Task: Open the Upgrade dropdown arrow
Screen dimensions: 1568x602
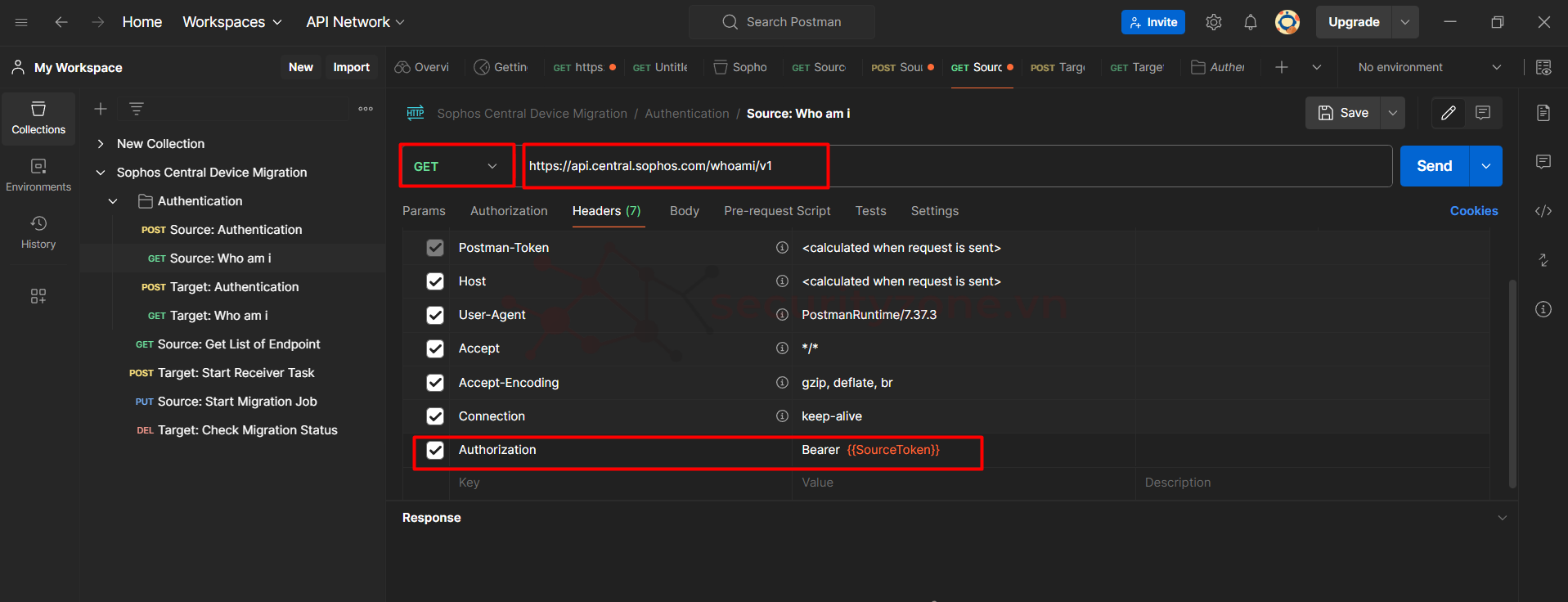Action: pyautogui.click(x=1405, y=22)
